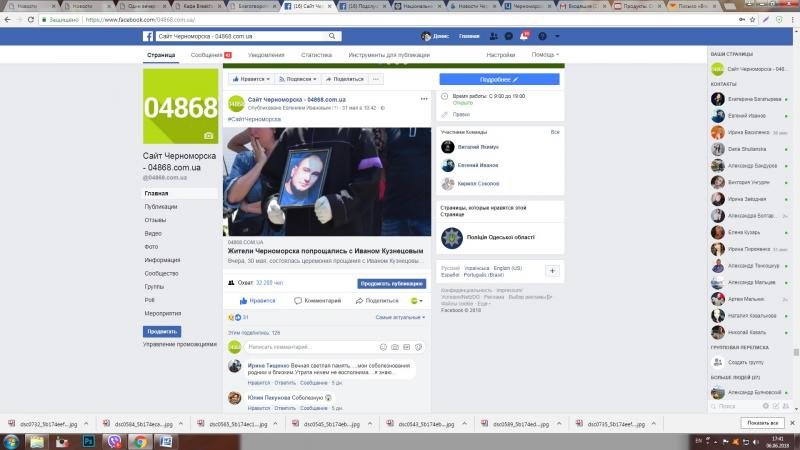This screenshot has height=450, width=800.
Task: Click the Главная link in the header
Action: coord(469,36)
